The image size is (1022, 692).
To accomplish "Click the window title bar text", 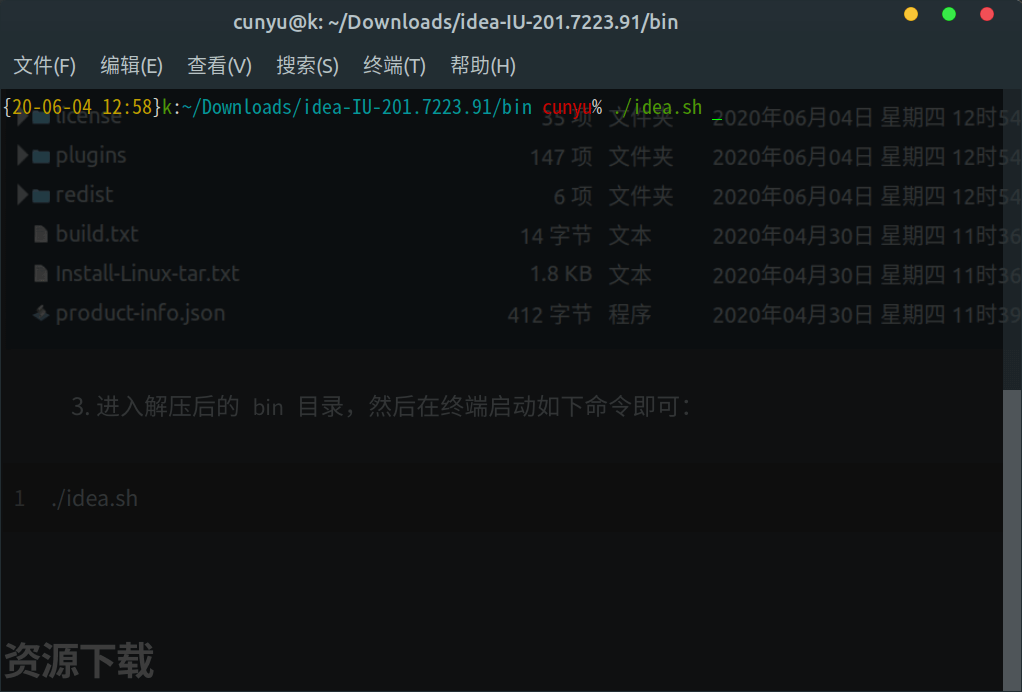I will click(456, 22).
